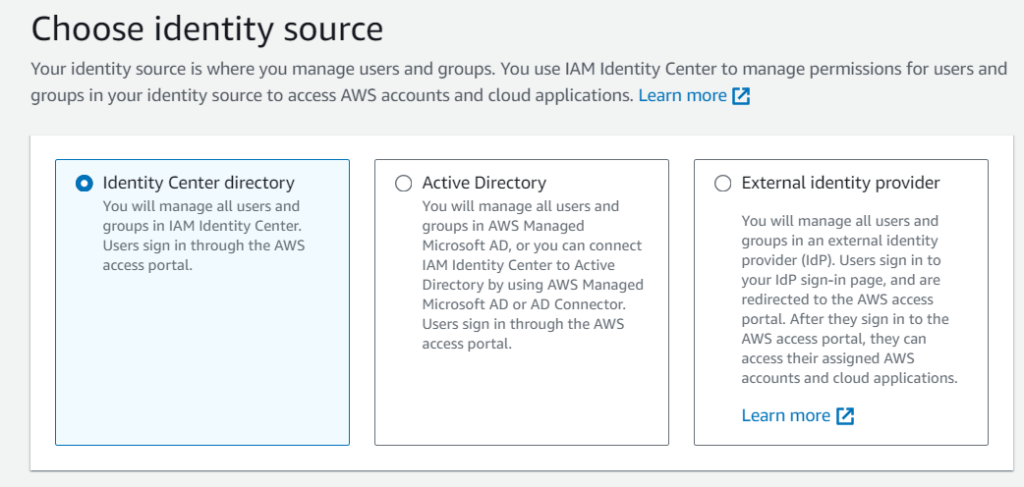Click blank space at bottom of Active Directory card
The height and width of the screenshot is (487, 1024).
click(x=520, y=405)
